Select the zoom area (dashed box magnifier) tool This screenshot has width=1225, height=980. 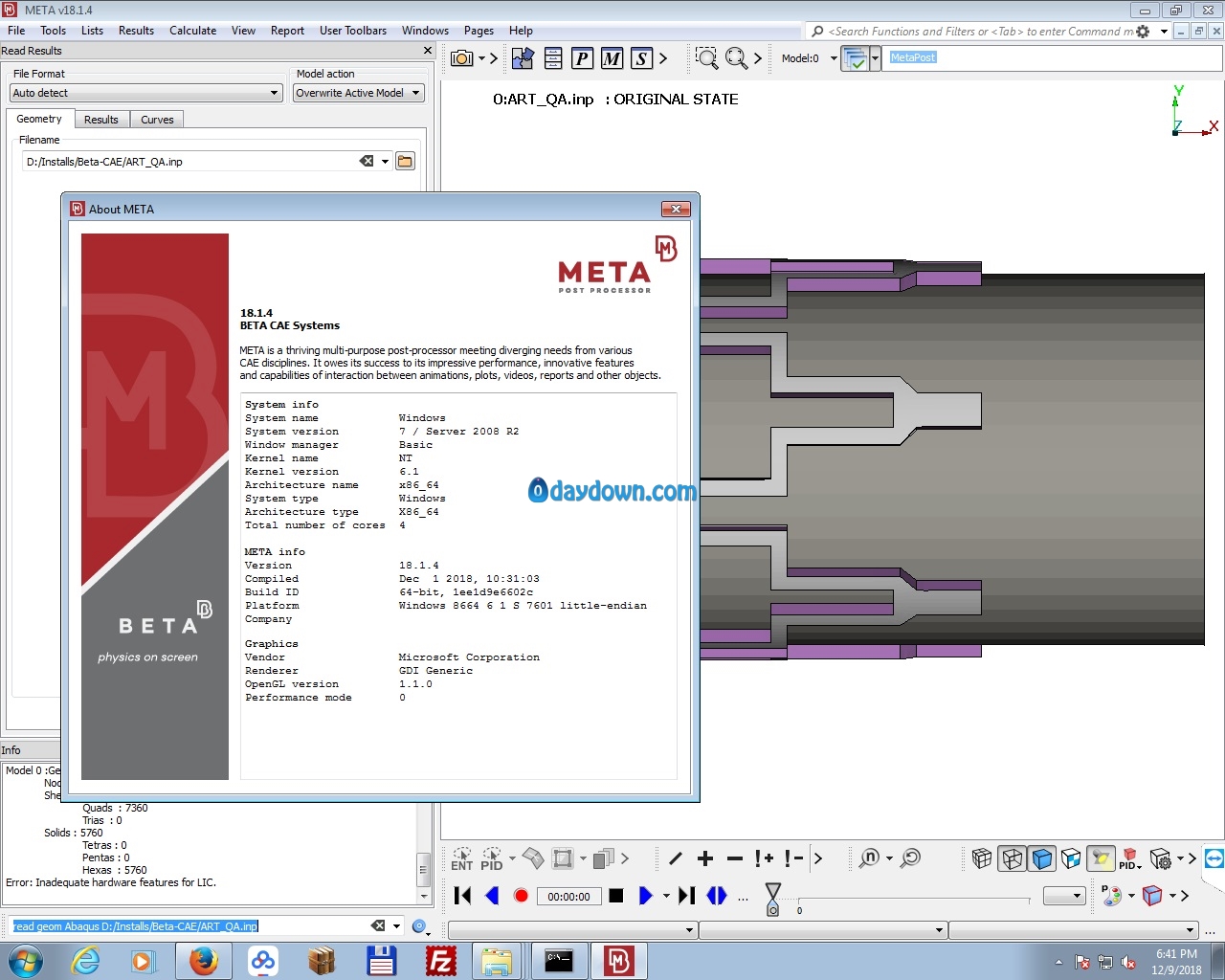tap(706, 58)
